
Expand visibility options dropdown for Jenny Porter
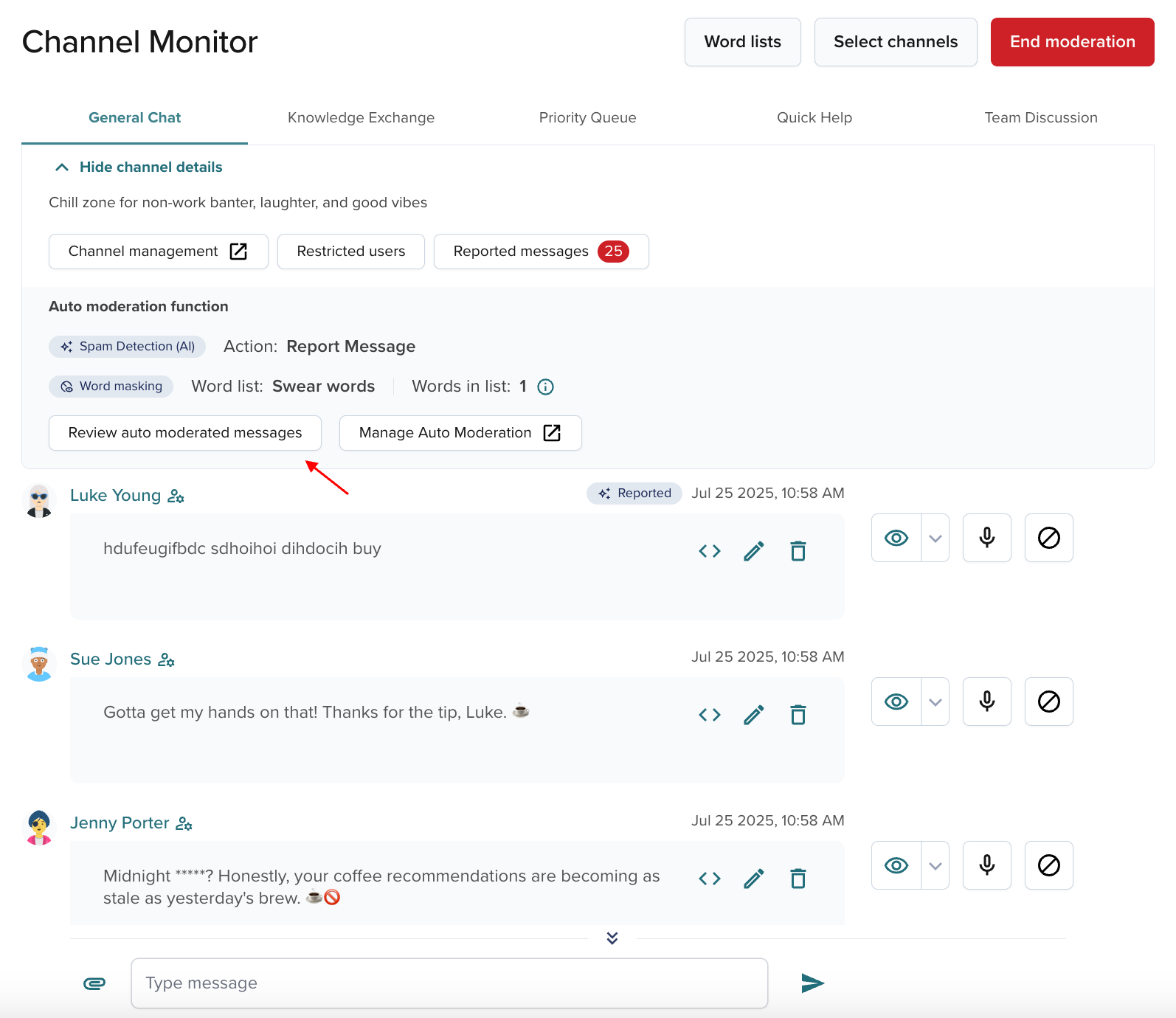click(935, 865)
